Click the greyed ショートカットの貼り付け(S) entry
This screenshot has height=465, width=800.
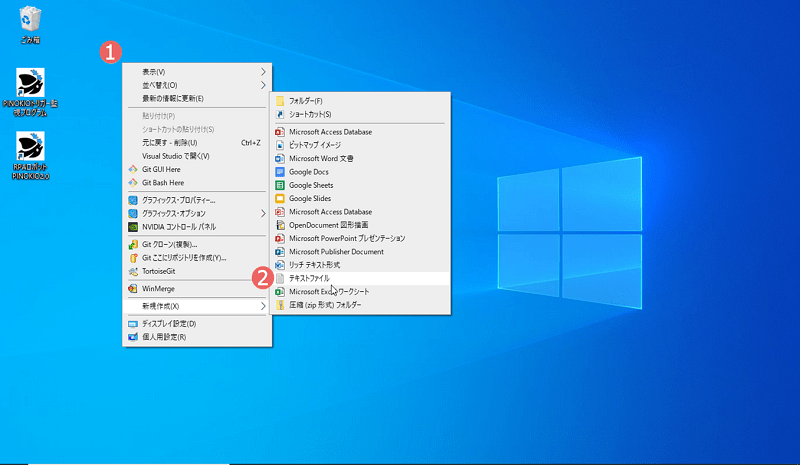197,130
